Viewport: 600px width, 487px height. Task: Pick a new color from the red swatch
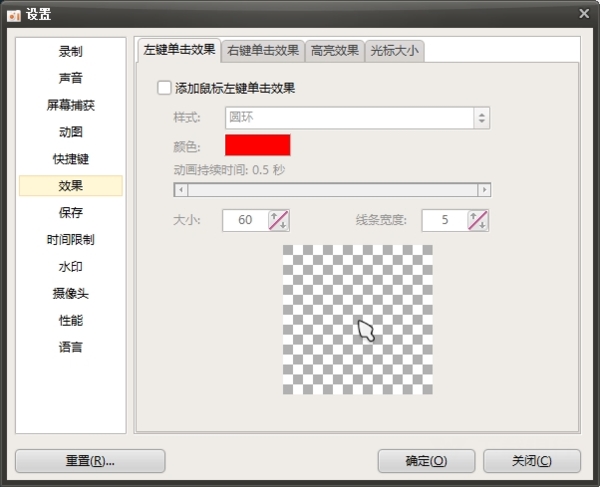pyautogui.click(x=258, y=145)
